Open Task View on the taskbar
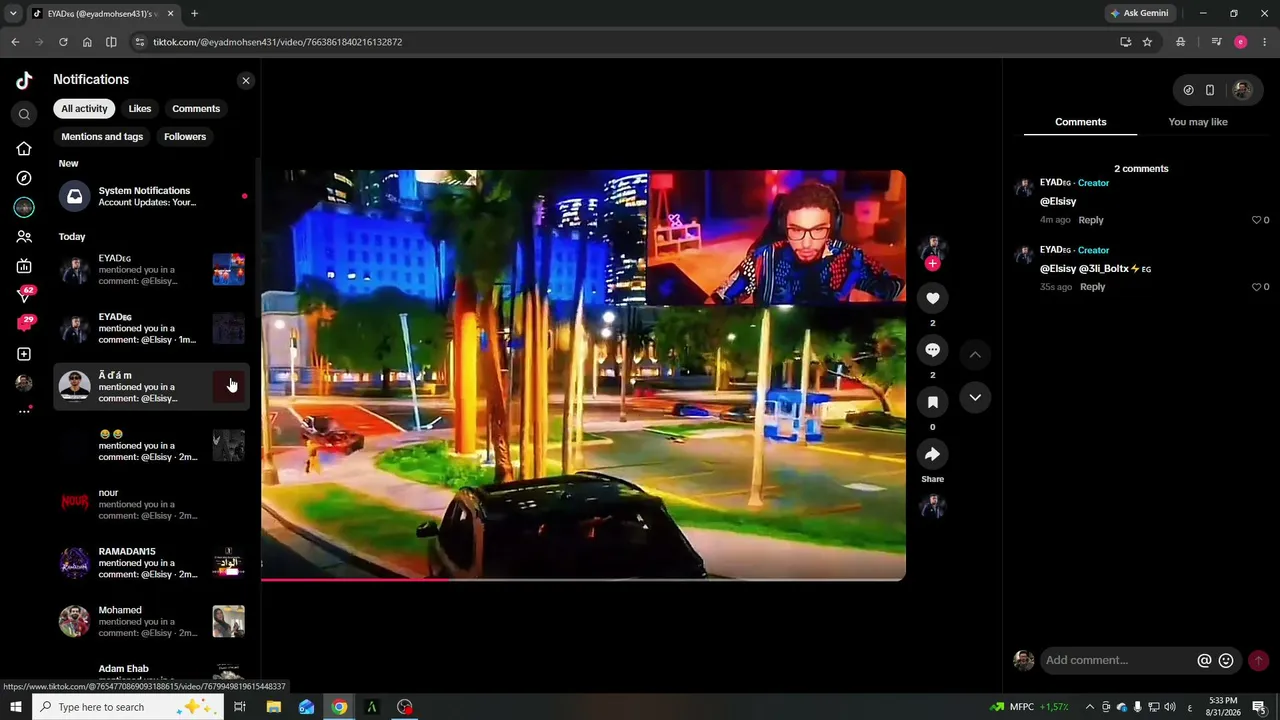The width and height of the screenshot is (1280, 720). (240, 707)
